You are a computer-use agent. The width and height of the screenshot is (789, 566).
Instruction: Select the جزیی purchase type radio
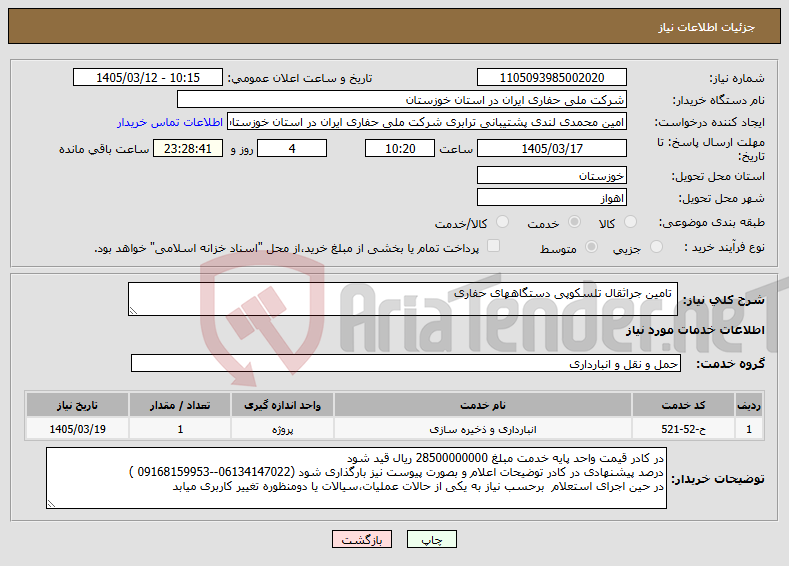656,247
